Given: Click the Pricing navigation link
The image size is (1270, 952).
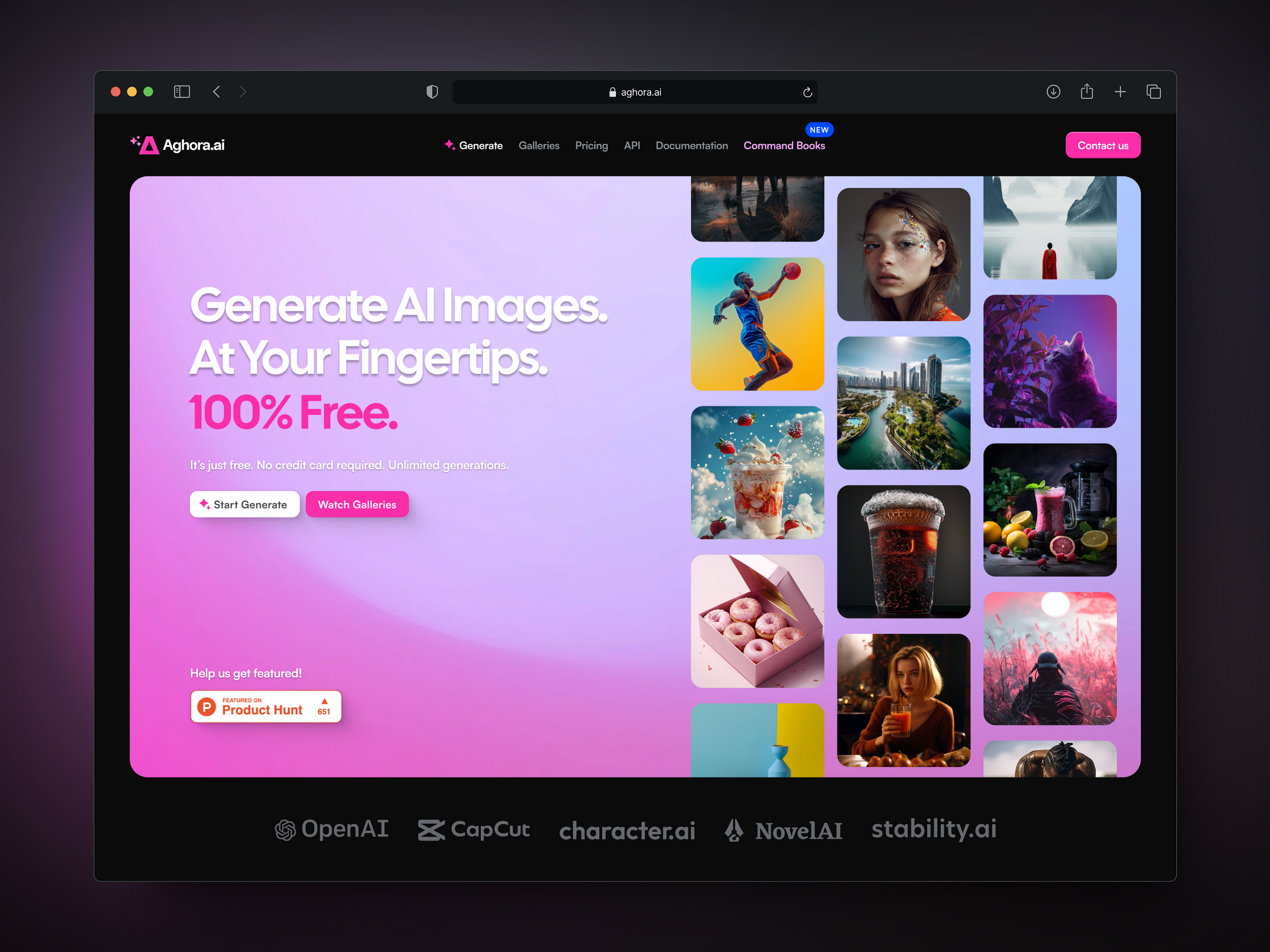Looking at the screenshot, I should tap(590, 145).
